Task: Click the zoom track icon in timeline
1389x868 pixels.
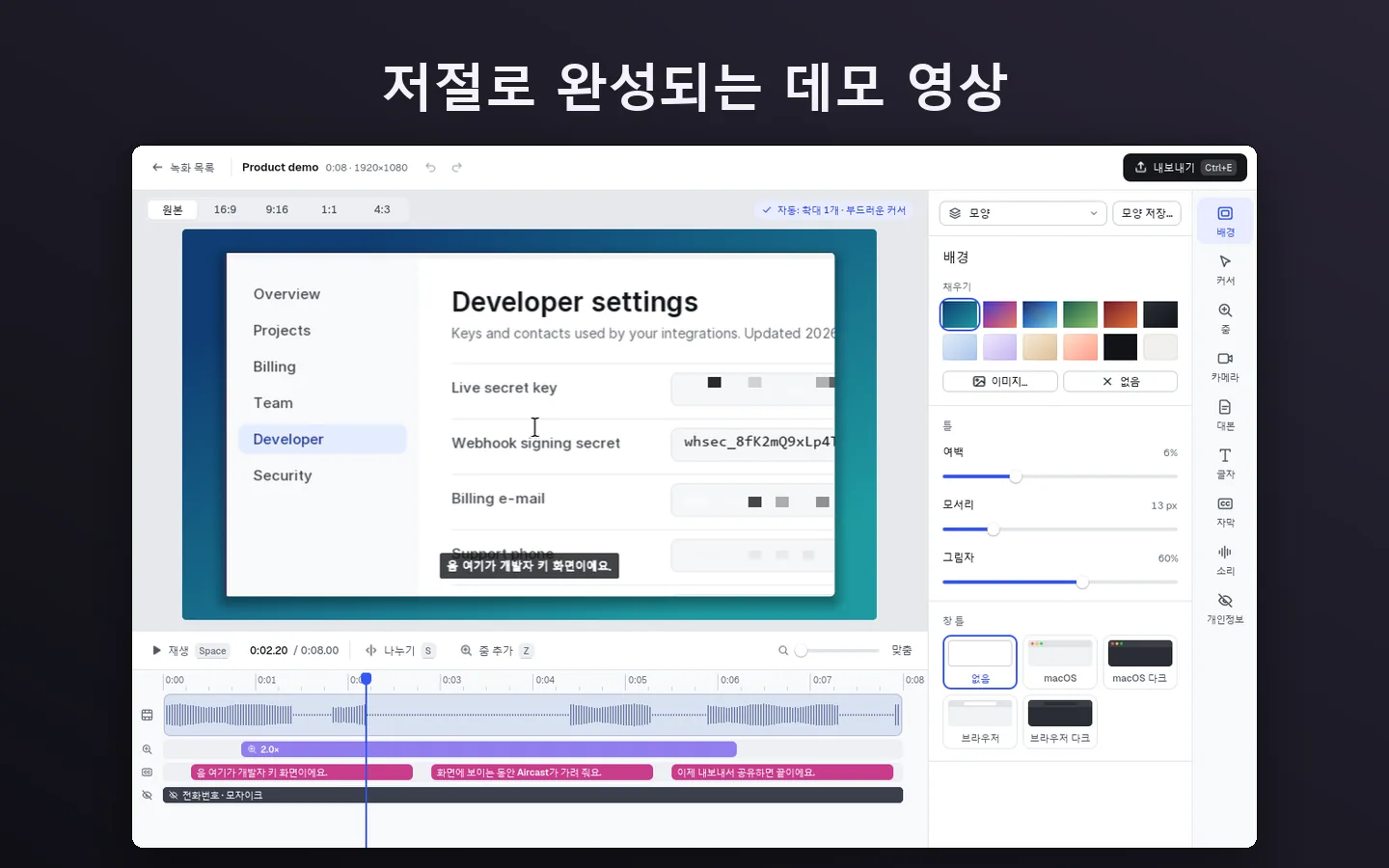Action: pos(148,749)
